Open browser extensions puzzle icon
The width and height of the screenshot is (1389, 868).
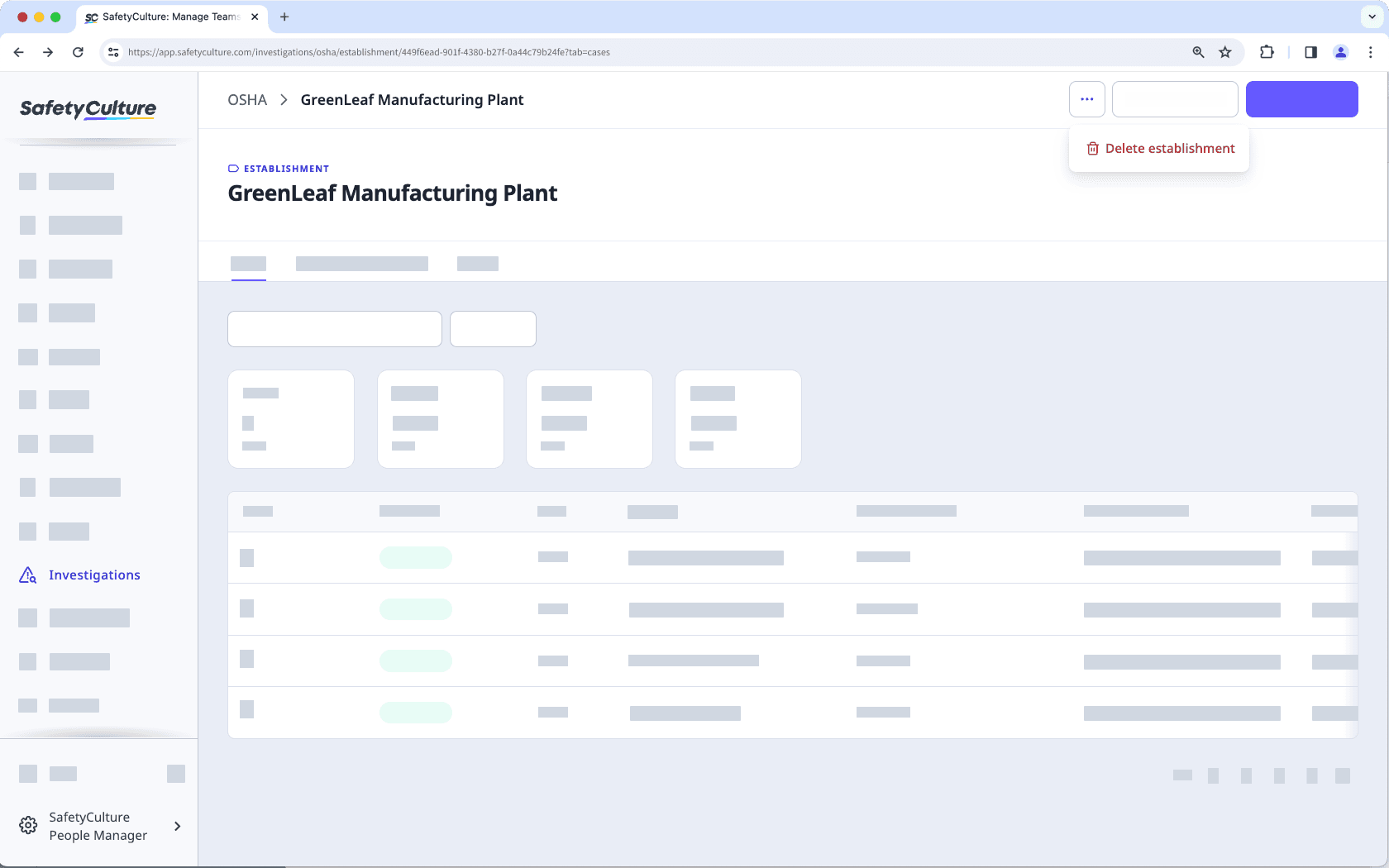(x=1267, y=52)
